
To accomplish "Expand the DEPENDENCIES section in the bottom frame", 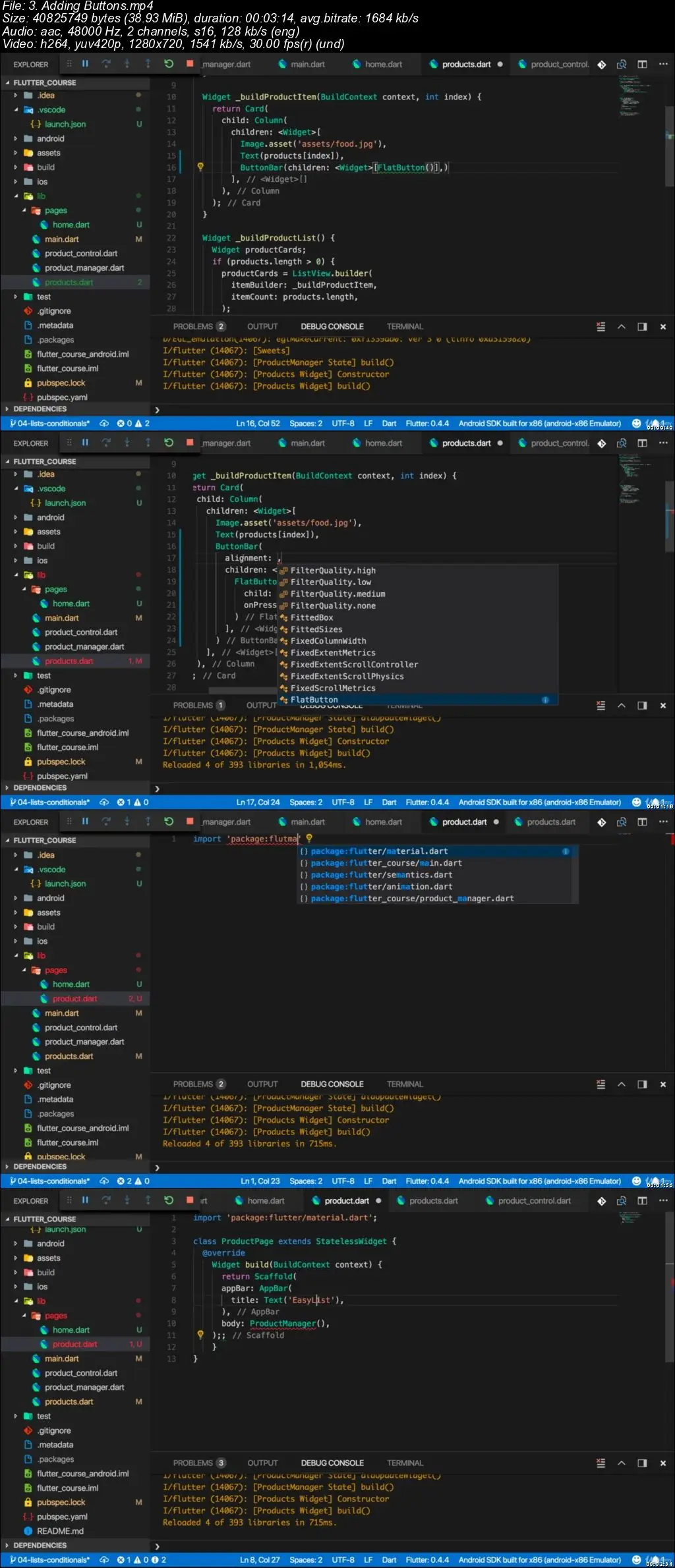I will click(x=7, y=1545).
